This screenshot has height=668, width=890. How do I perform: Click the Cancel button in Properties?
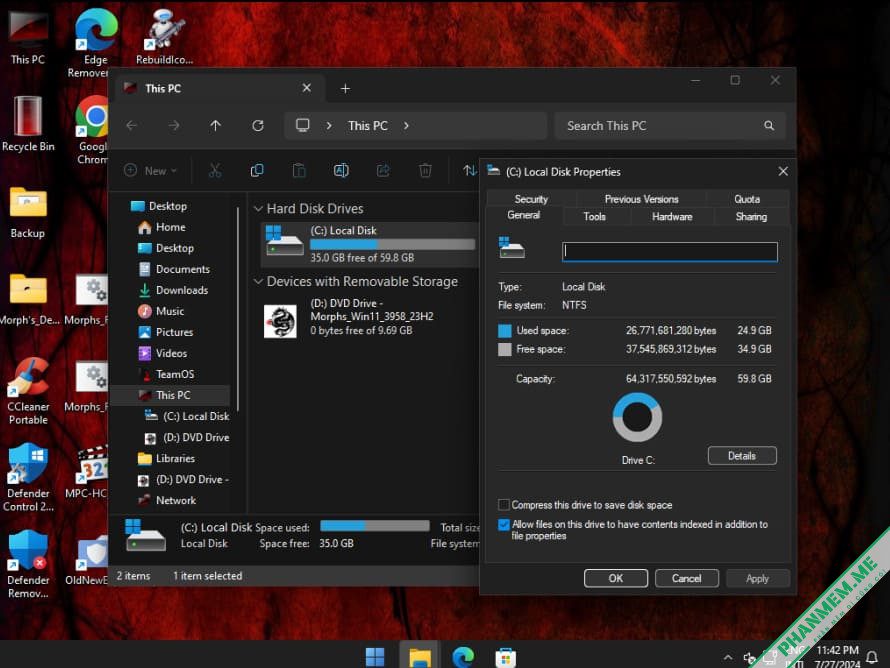(687, 578)
